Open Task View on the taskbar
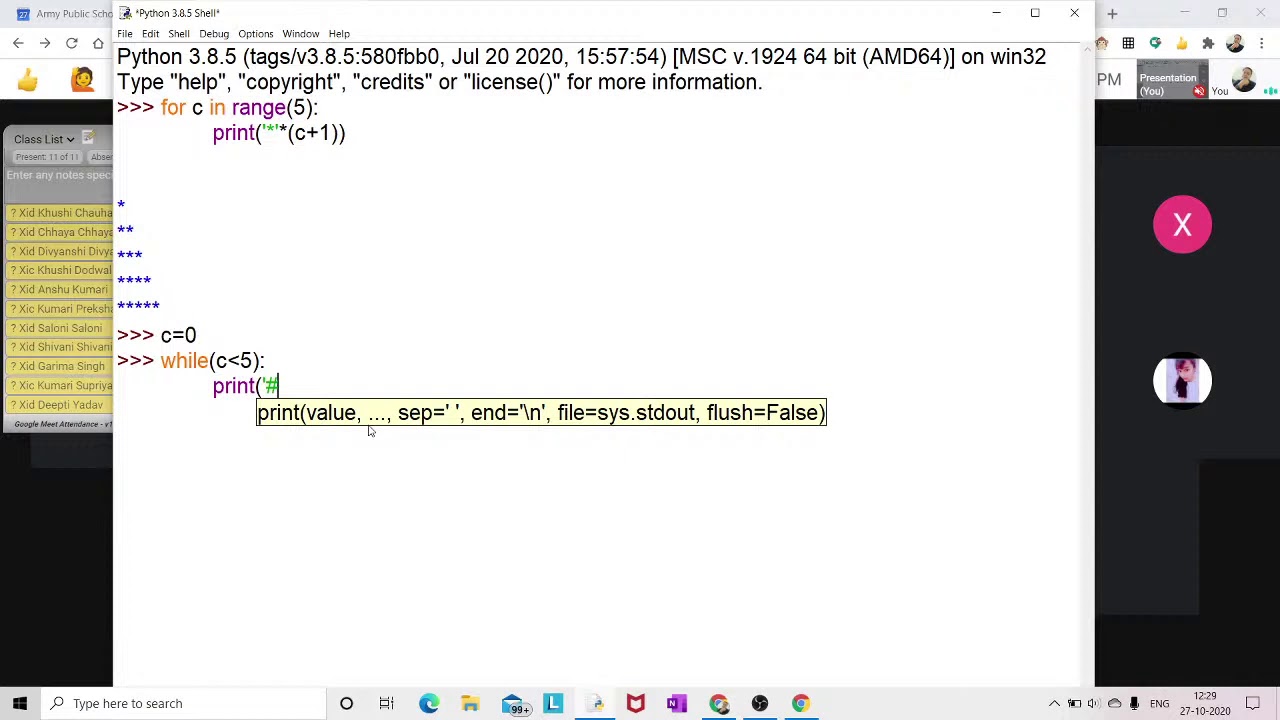 [386, 703]
